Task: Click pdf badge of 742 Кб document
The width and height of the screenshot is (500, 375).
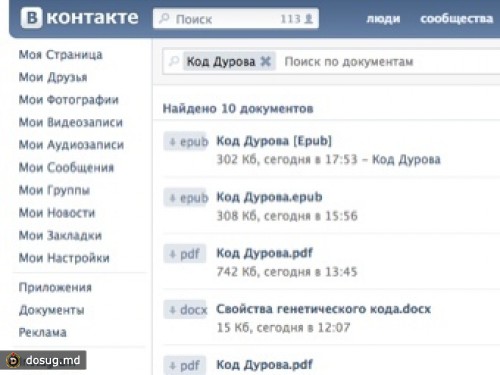Action: tap(185, 254)
